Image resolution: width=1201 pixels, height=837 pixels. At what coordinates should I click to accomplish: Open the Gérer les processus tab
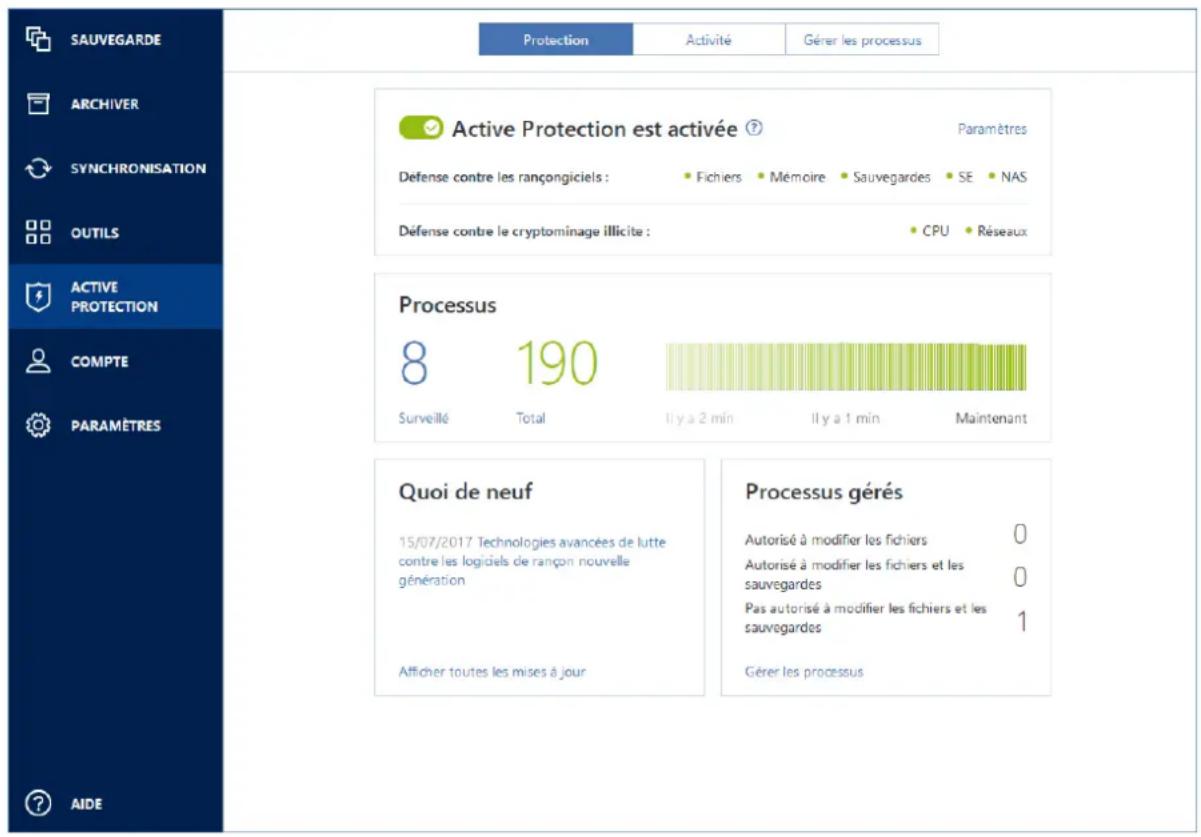862,40
